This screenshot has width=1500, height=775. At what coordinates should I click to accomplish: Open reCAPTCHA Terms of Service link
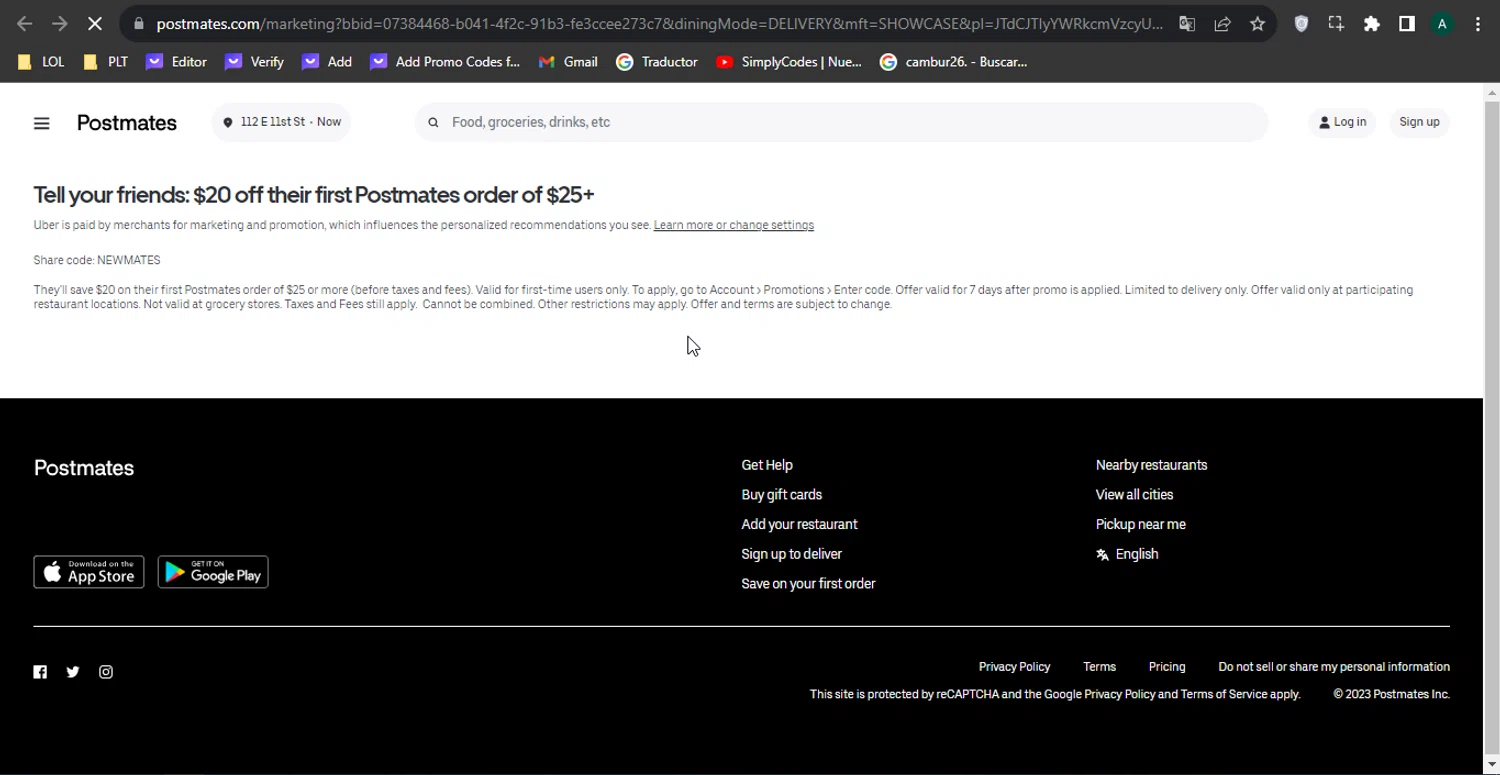point(1223,694)
